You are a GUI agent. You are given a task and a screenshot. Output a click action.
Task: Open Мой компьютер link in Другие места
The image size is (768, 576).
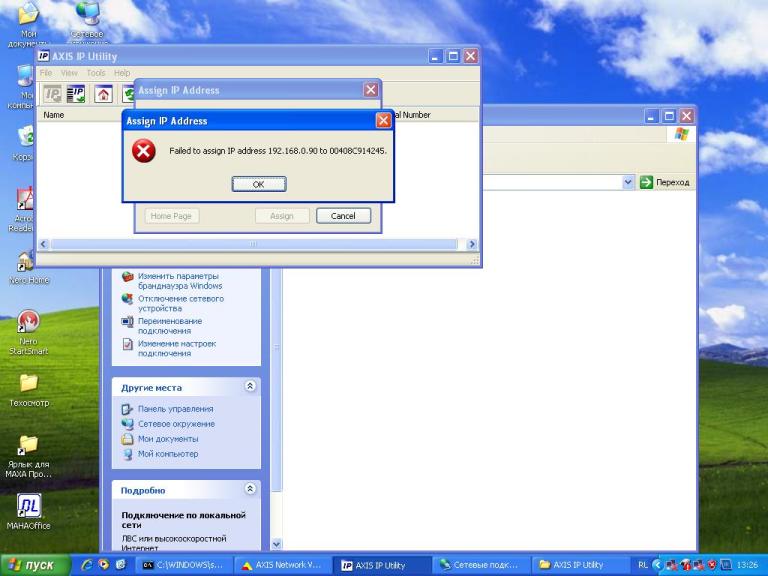(168, 454)
